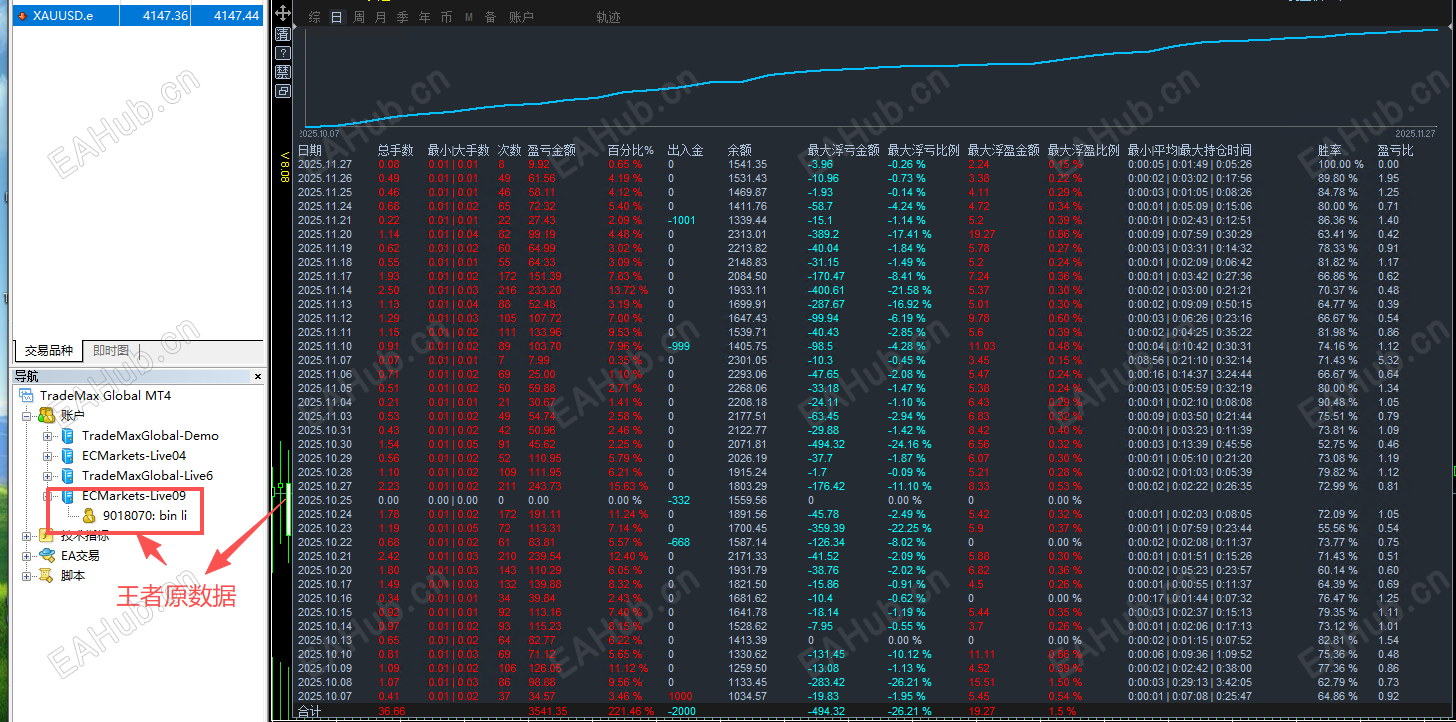Viewport: 1456px width, 722px height.
Task: Click the 出入金 column header
Action: [x=685, y=150]
